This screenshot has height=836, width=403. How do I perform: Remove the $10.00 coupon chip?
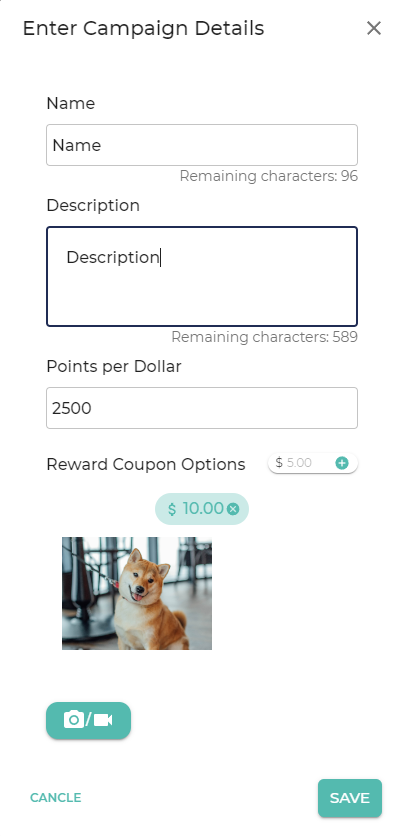[x=233, y=509]
